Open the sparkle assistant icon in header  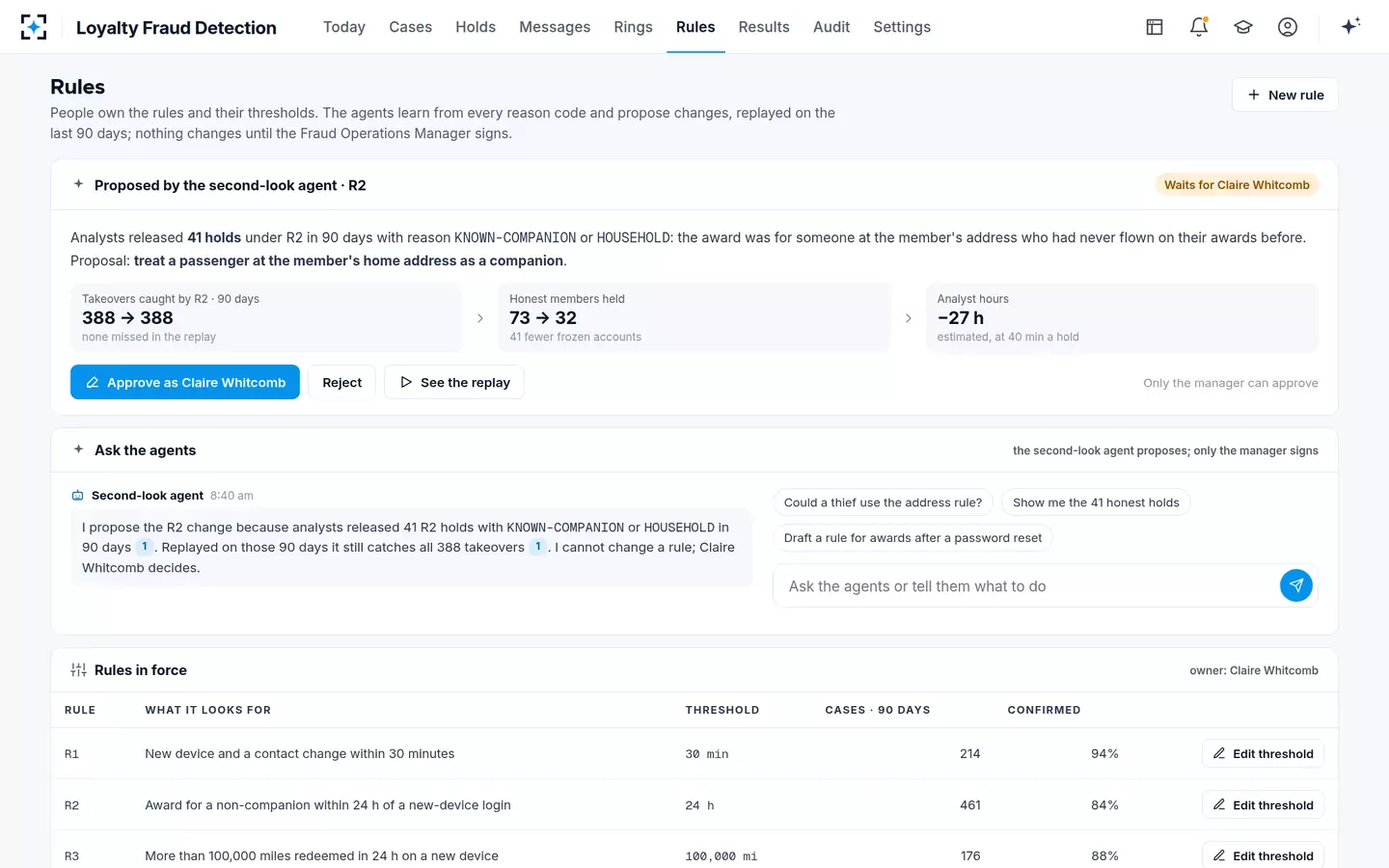coord(1350,26)
